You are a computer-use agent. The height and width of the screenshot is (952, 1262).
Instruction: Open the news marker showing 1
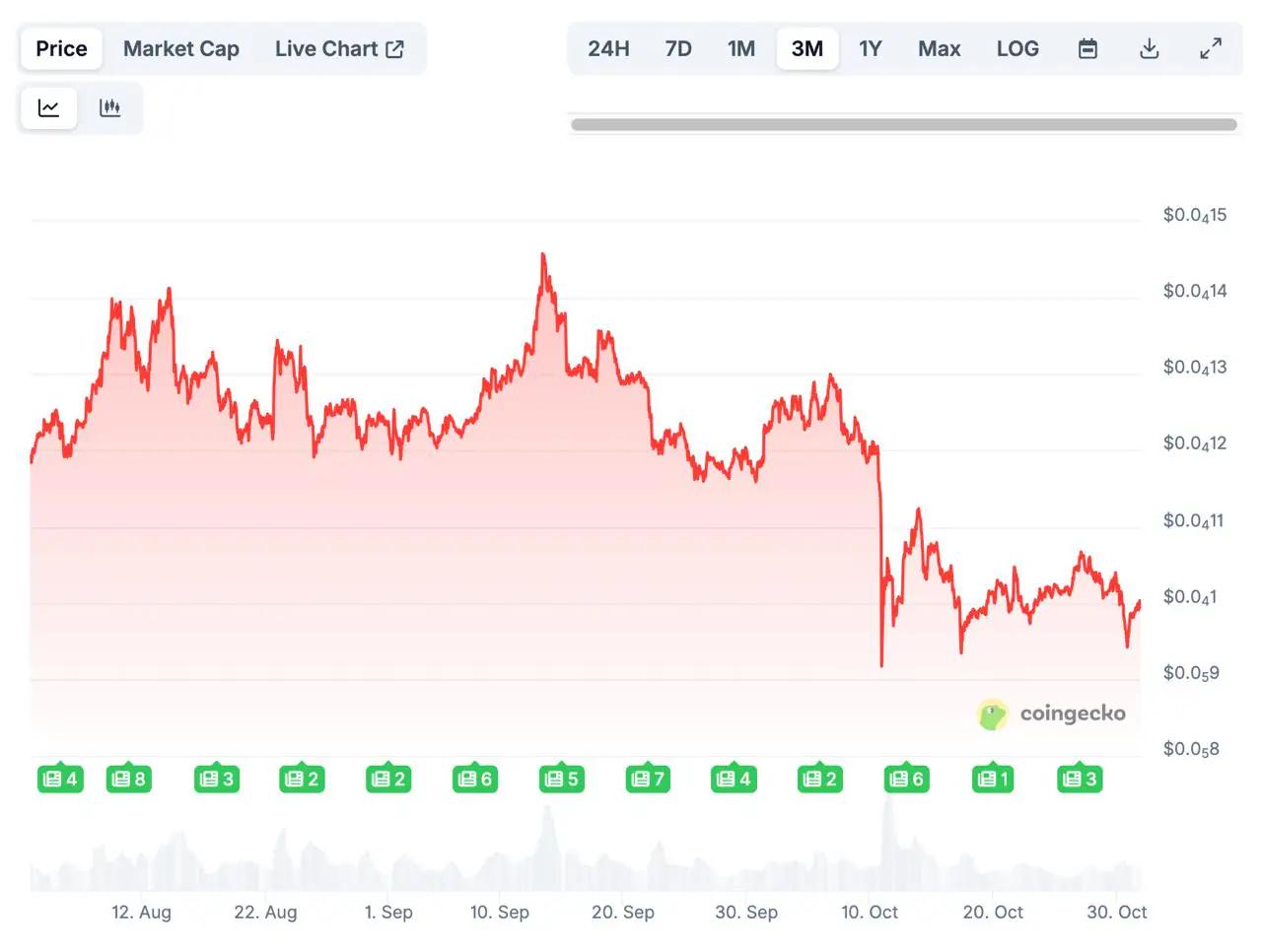(x=993, y=779)
